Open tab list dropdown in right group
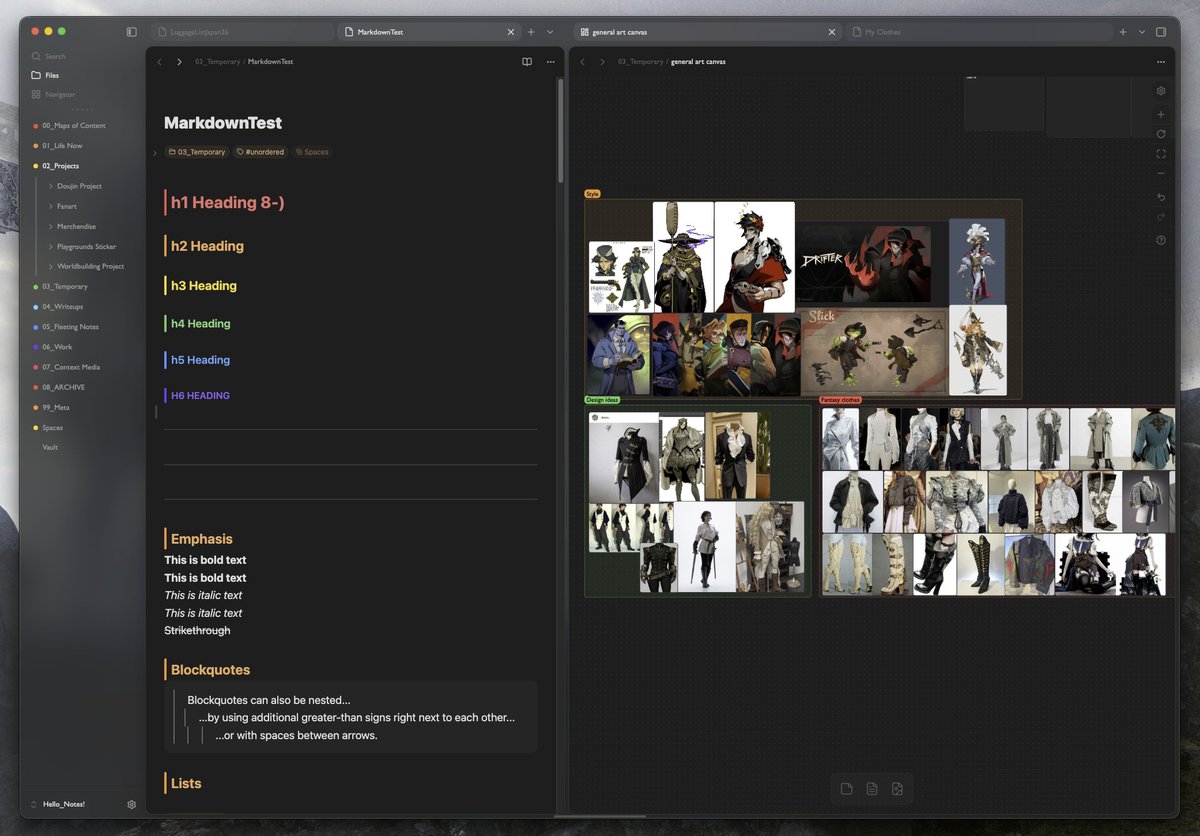Screen dimensions: 1200x836 [1142, 32]
